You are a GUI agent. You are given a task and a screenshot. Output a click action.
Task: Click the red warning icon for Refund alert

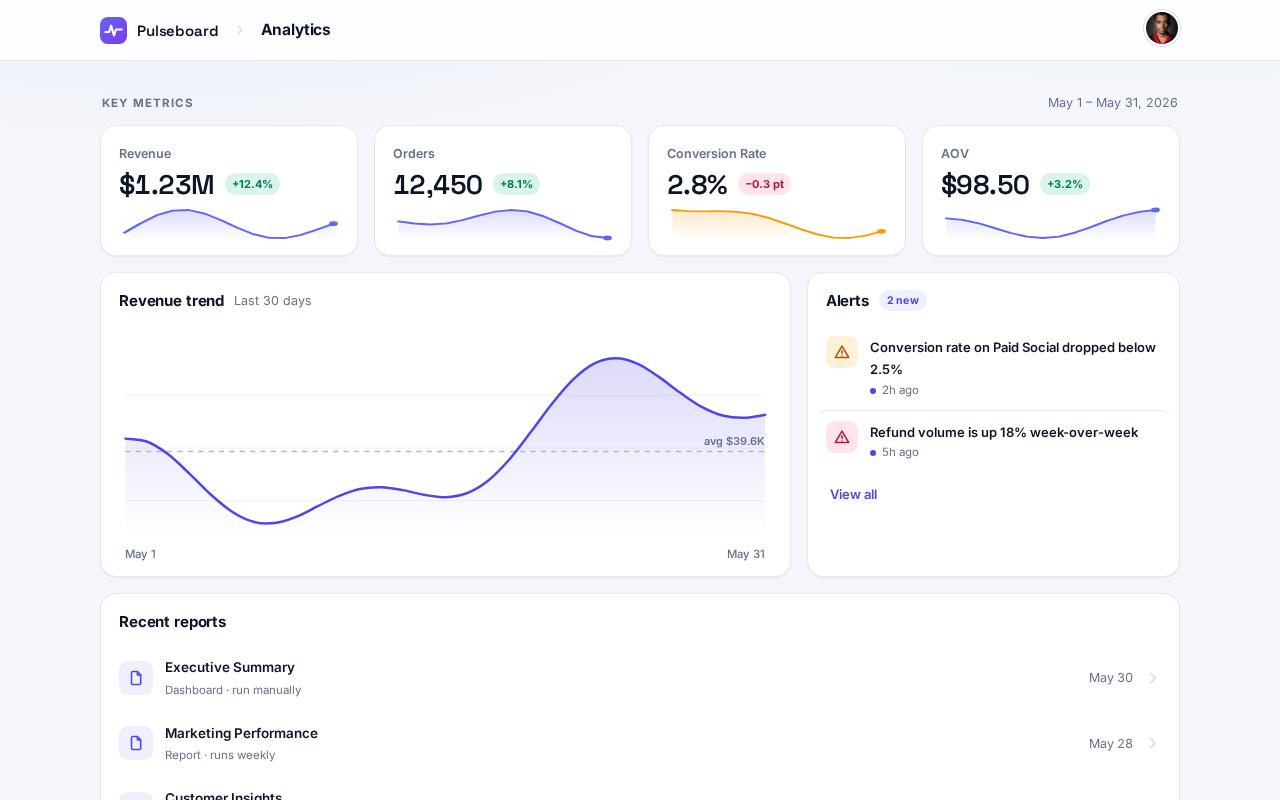click(x=842, y=437)
